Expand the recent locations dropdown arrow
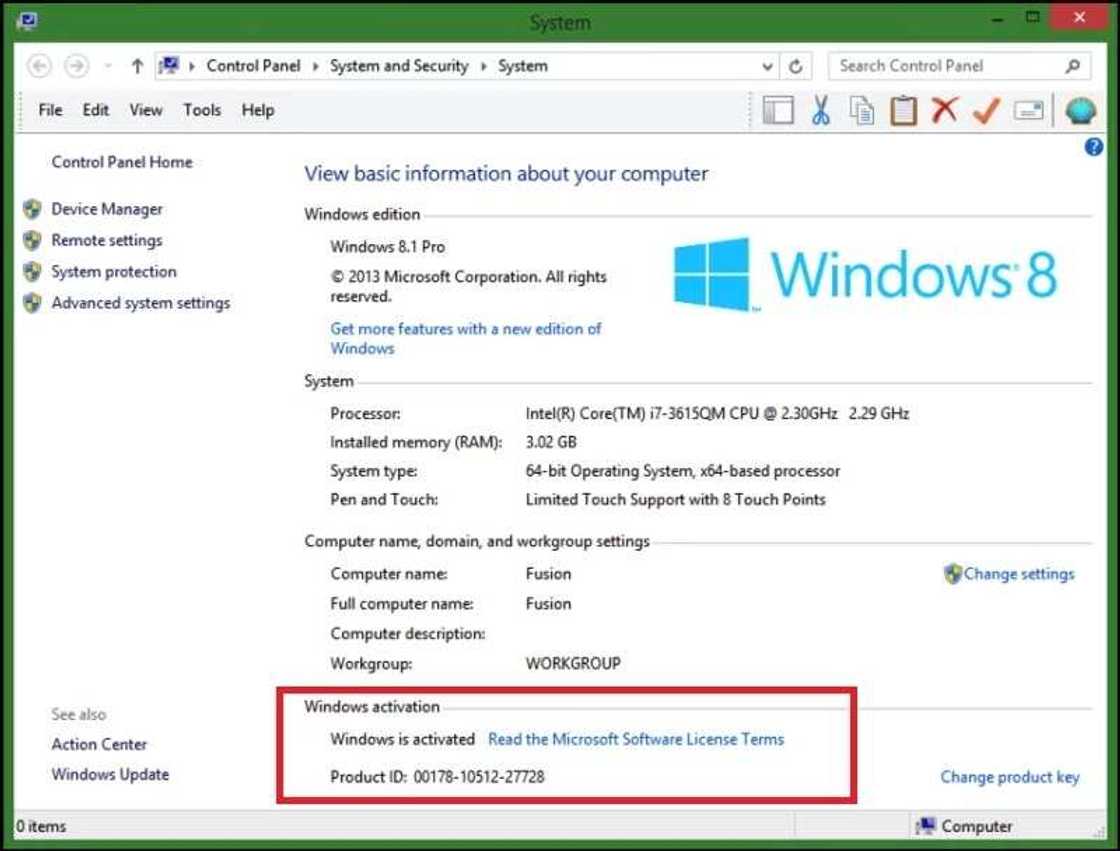The image size is (1120, 851). pos(108,66)
